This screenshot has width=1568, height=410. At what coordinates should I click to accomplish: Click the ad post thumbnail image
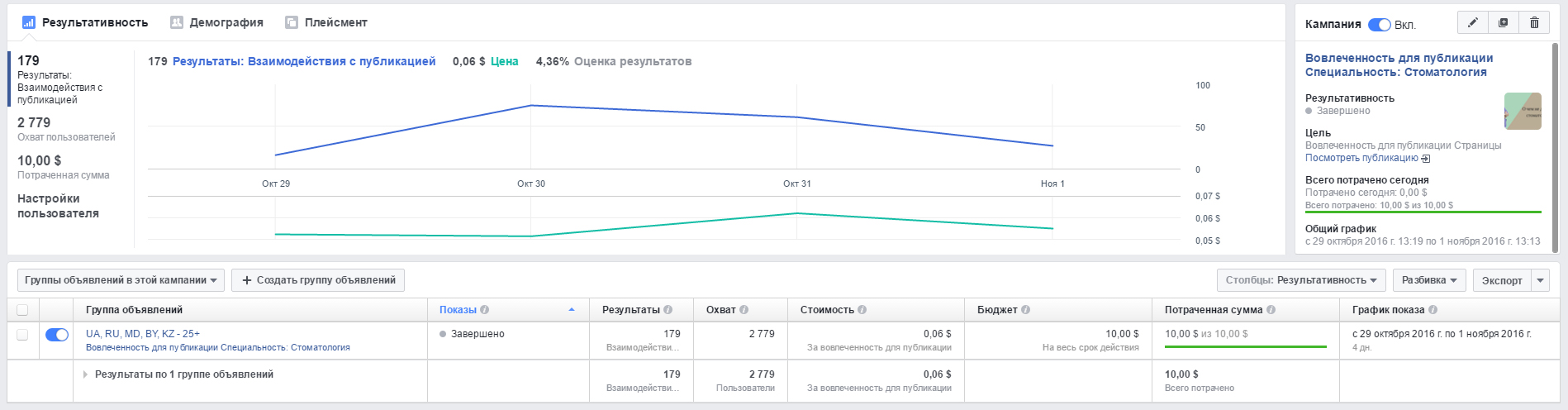(x=1523, y=111)
